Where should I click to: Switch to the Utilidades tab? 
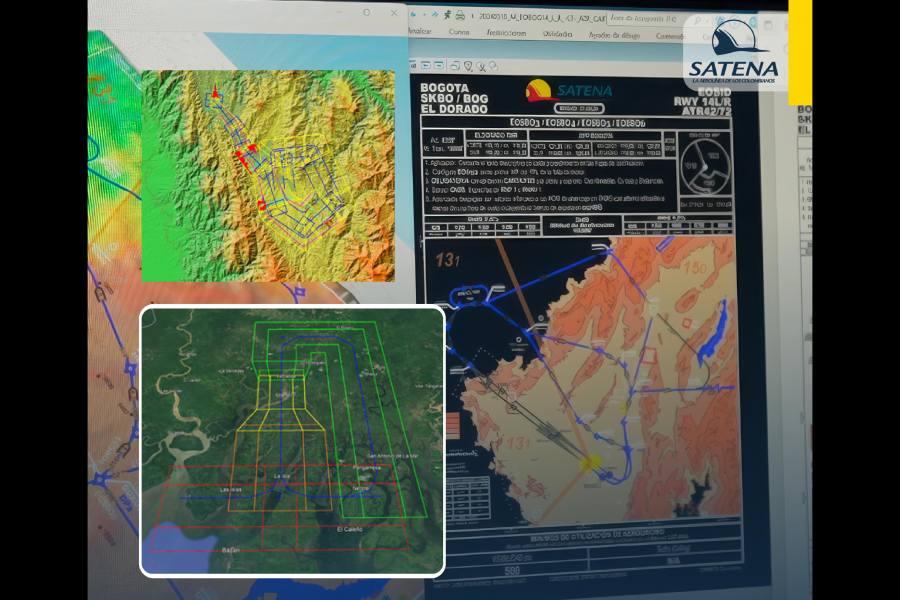point(557,33)
